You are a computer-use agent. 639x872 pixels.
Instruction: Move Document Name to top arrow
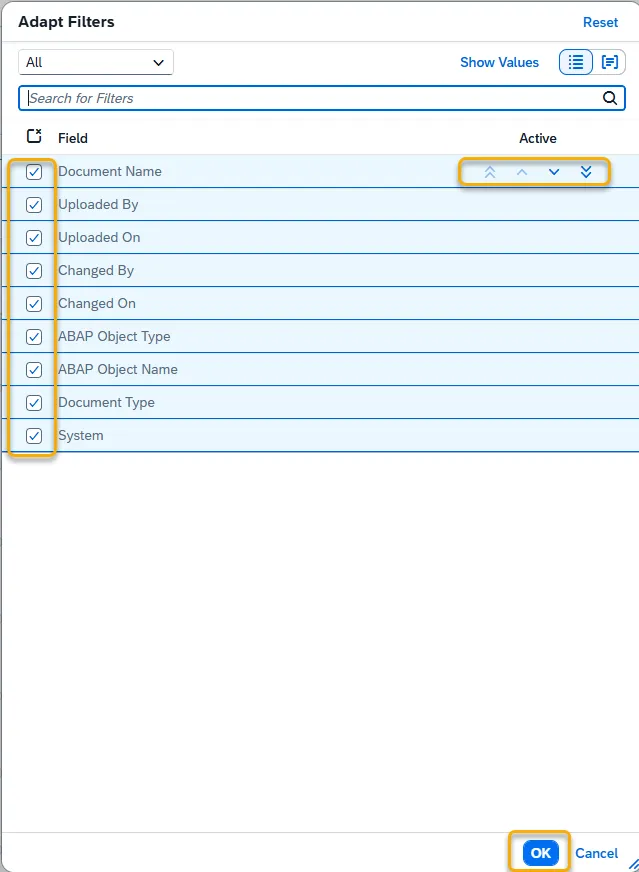click(x=489, y=172)
